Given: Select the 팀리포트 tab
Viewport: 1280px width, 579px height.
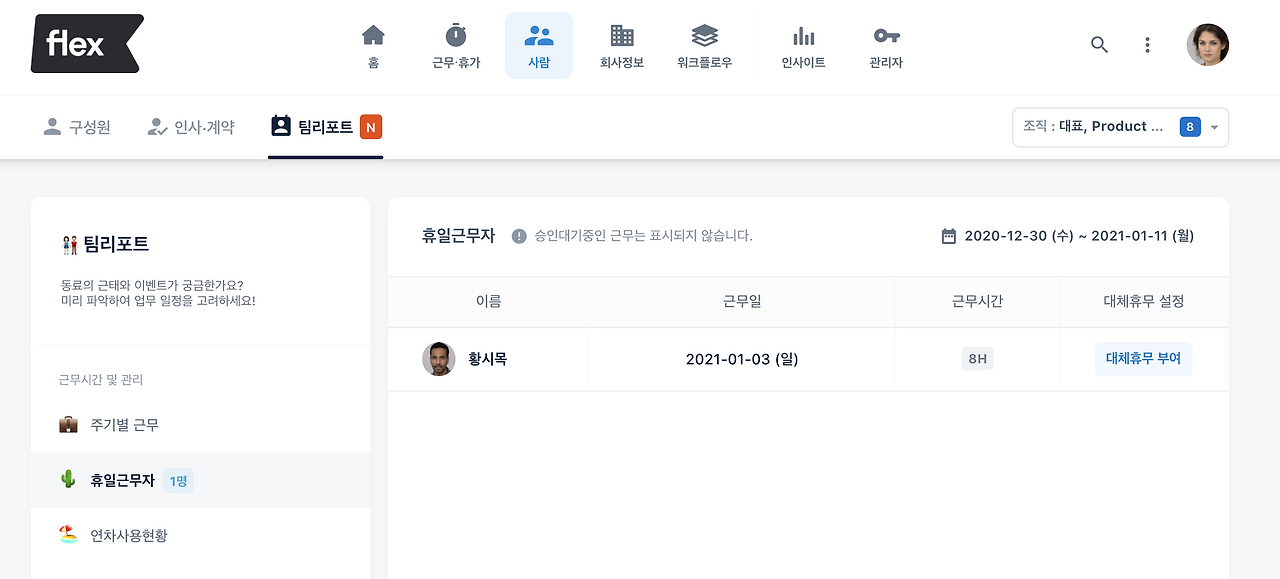Looking at the screenshot, I should pyautogui.click(x=326, y=127).
